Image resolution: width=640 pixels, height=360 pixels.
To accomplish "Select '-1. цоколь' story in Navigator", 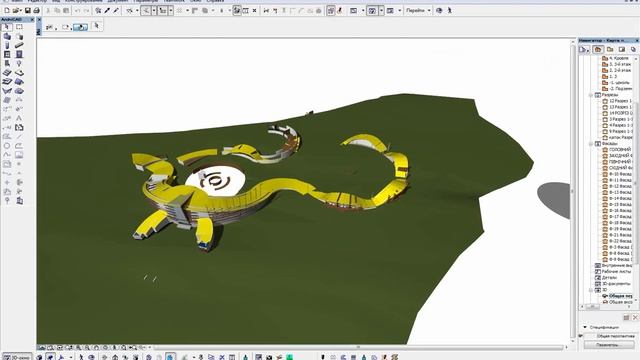I will tap(619, 82).
